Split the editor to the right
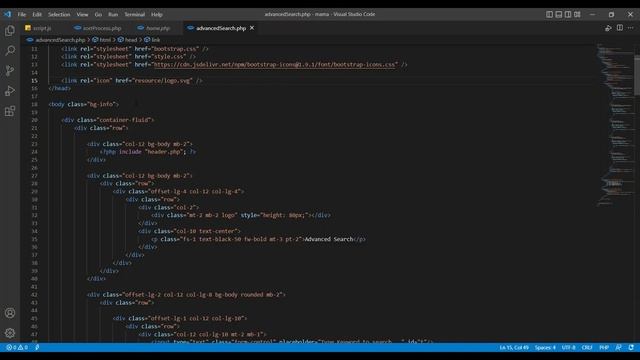This screenshot has height=360, width=640. point(620,28)
